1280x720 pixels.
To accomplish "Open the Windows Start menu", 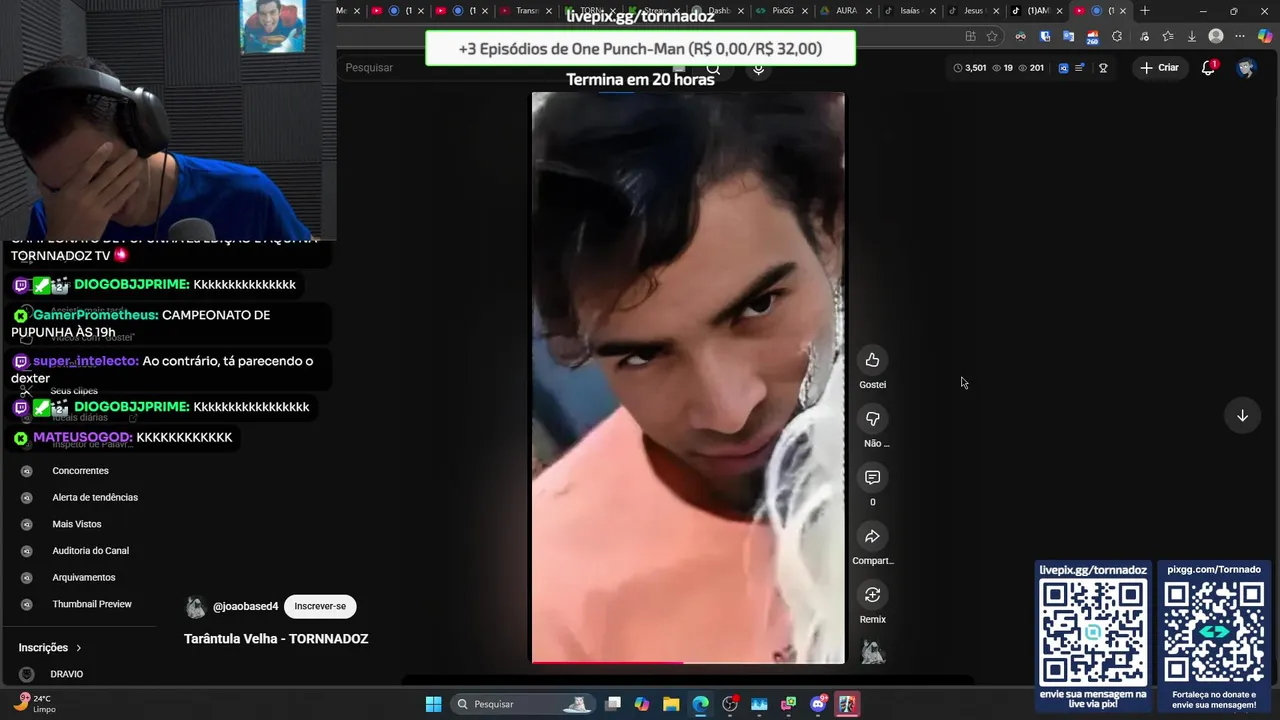I will (433, 704).
